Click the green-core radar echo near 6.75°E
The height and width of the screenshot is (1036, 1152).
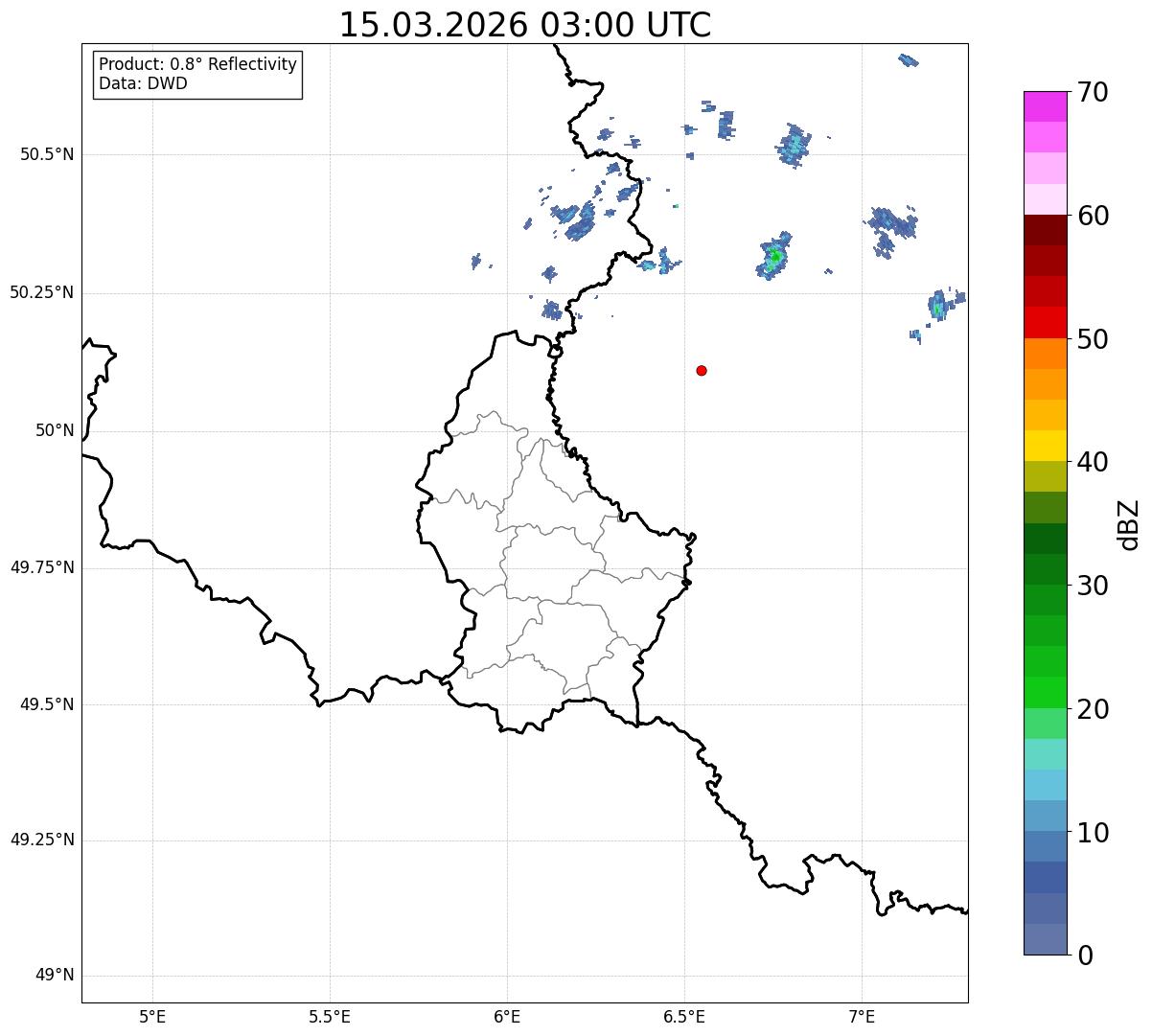point(774,256)
